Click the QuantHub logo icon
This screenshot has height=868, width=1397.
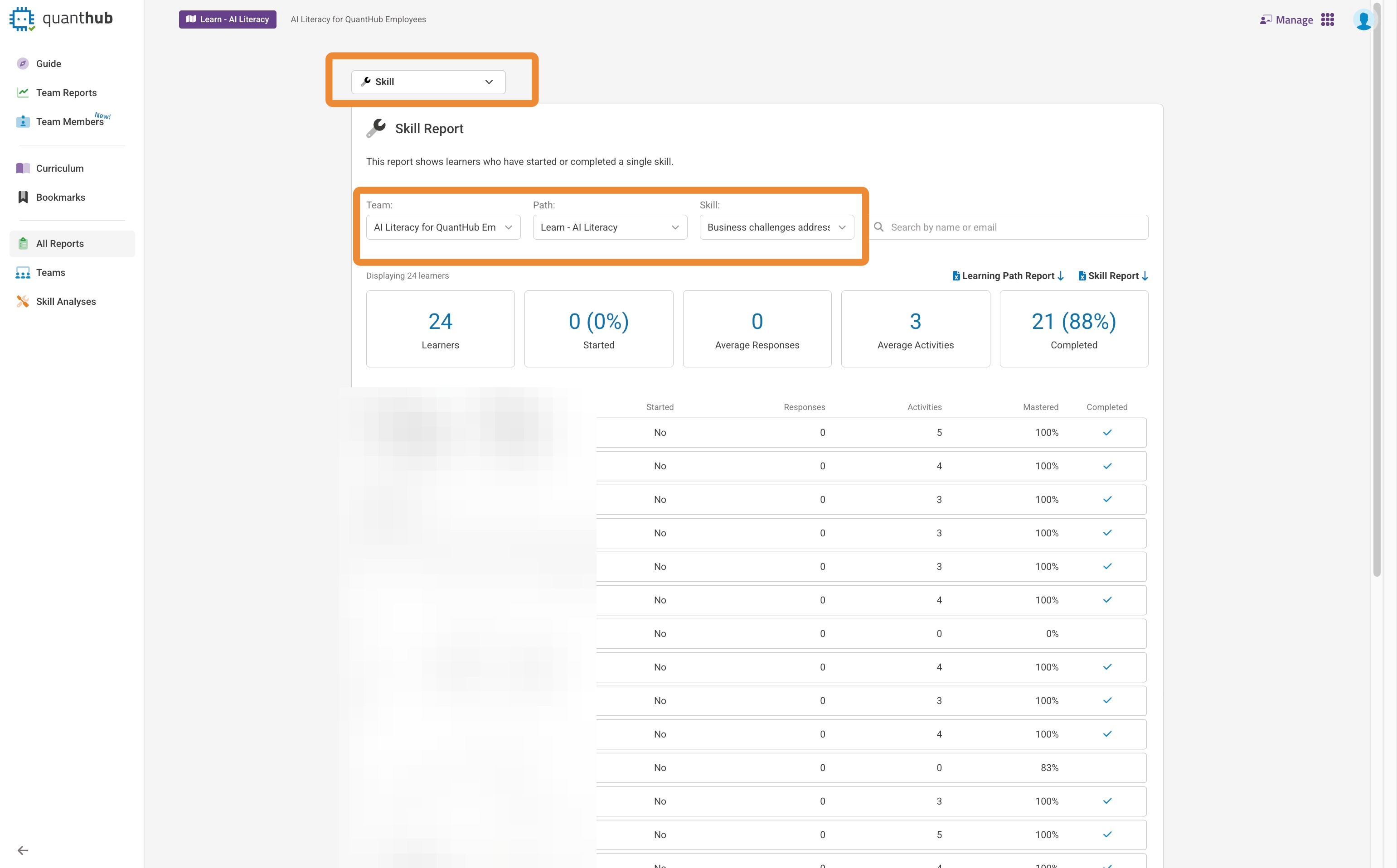click(22, 19)
